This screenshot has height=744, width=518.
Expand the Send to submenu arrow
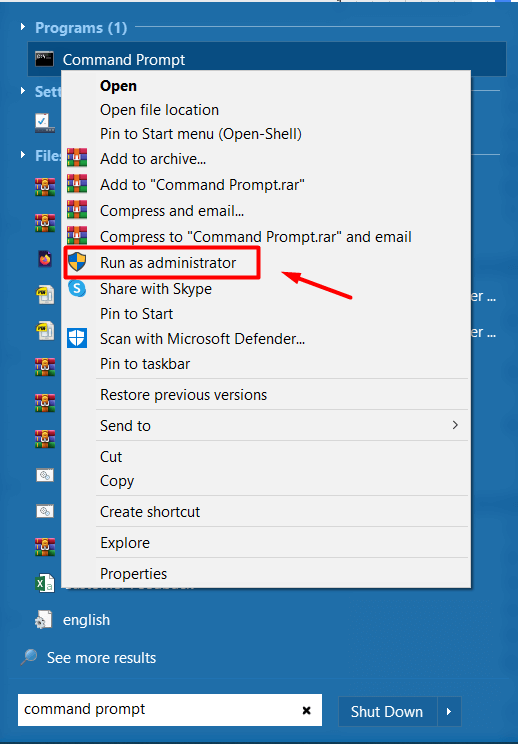click(455, 425)
